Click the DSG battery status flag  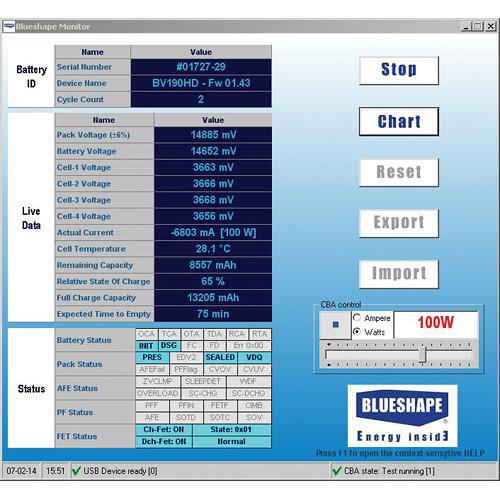pos(169,346)
